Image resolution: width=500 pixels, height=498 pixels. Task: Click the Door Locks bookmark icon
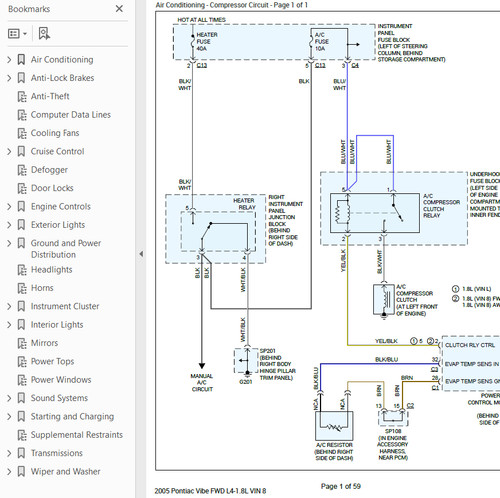[x=22, y=188]
